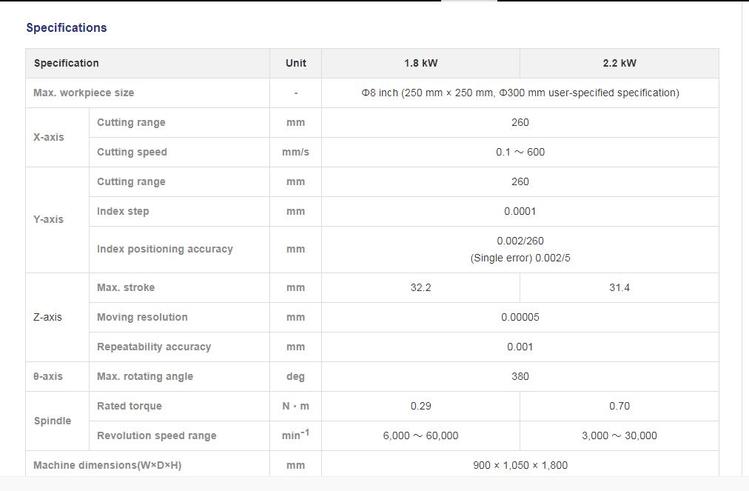
Task: Click the Machine dimensions value 900 × 1,050 × 1,800
Action: click(x=520, y=465)
